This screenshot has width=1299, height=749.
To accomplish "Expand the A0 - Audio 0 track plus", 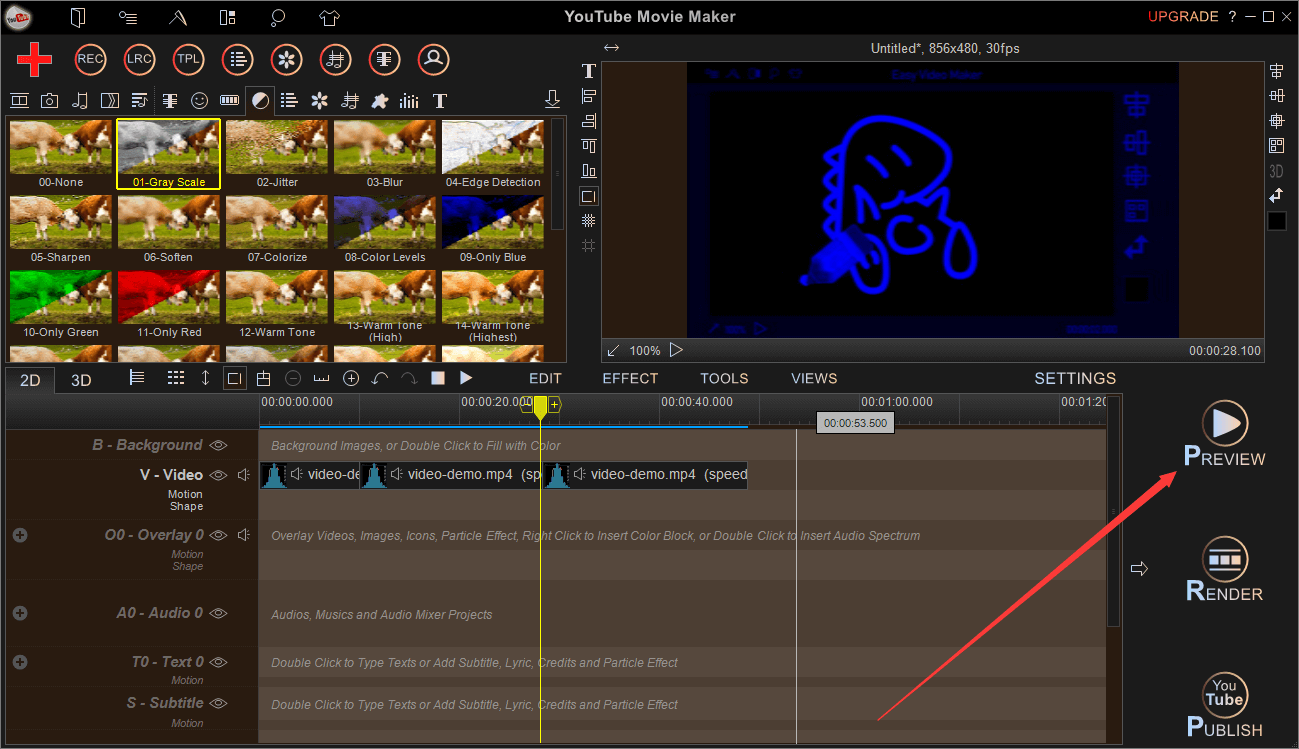I will [x=20, y=612].
